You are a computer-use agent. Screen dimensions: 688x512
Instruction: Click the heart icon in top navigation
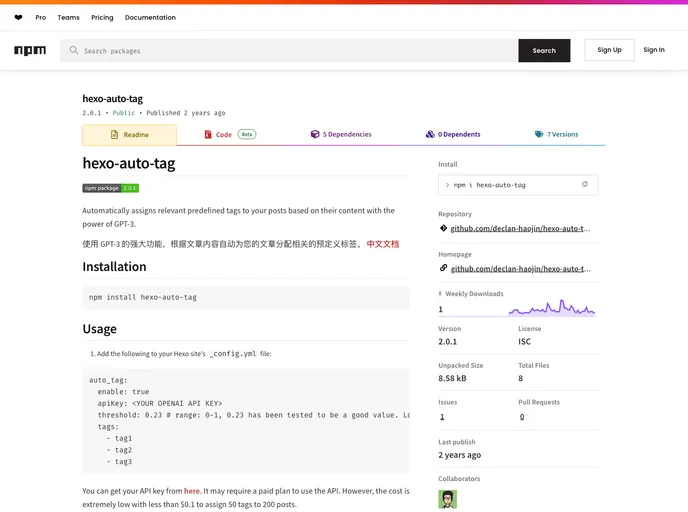18,18
